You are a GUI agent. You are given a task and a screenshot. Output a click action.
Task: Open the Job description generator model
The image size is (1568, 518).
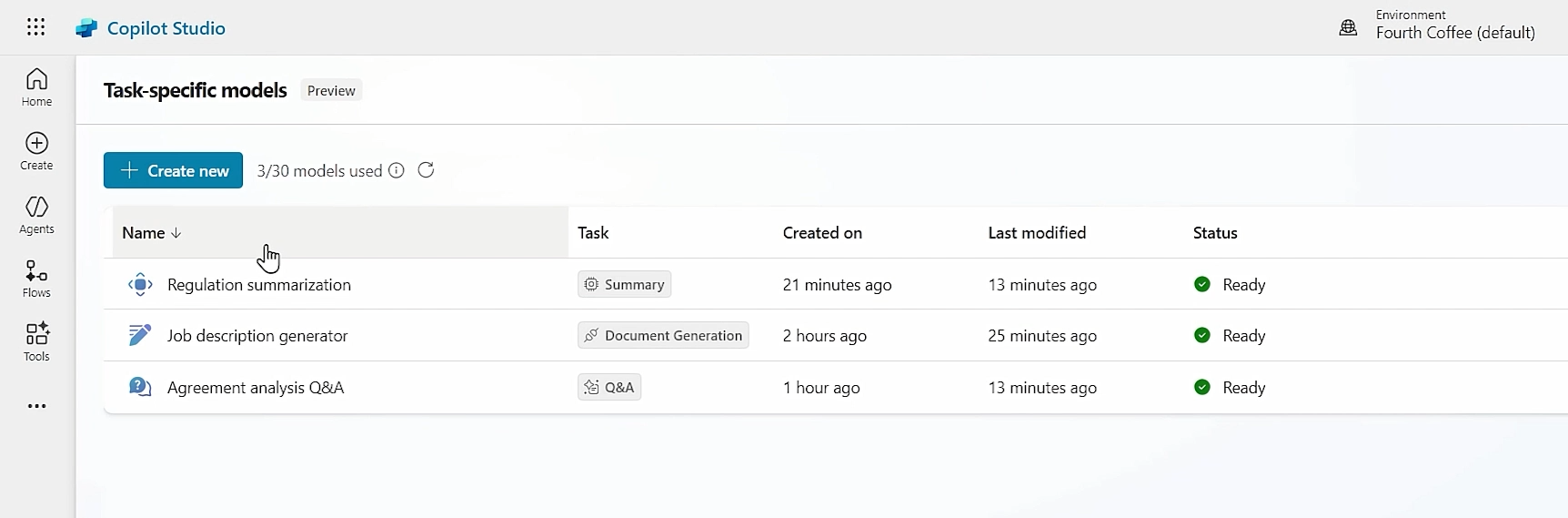257,335
